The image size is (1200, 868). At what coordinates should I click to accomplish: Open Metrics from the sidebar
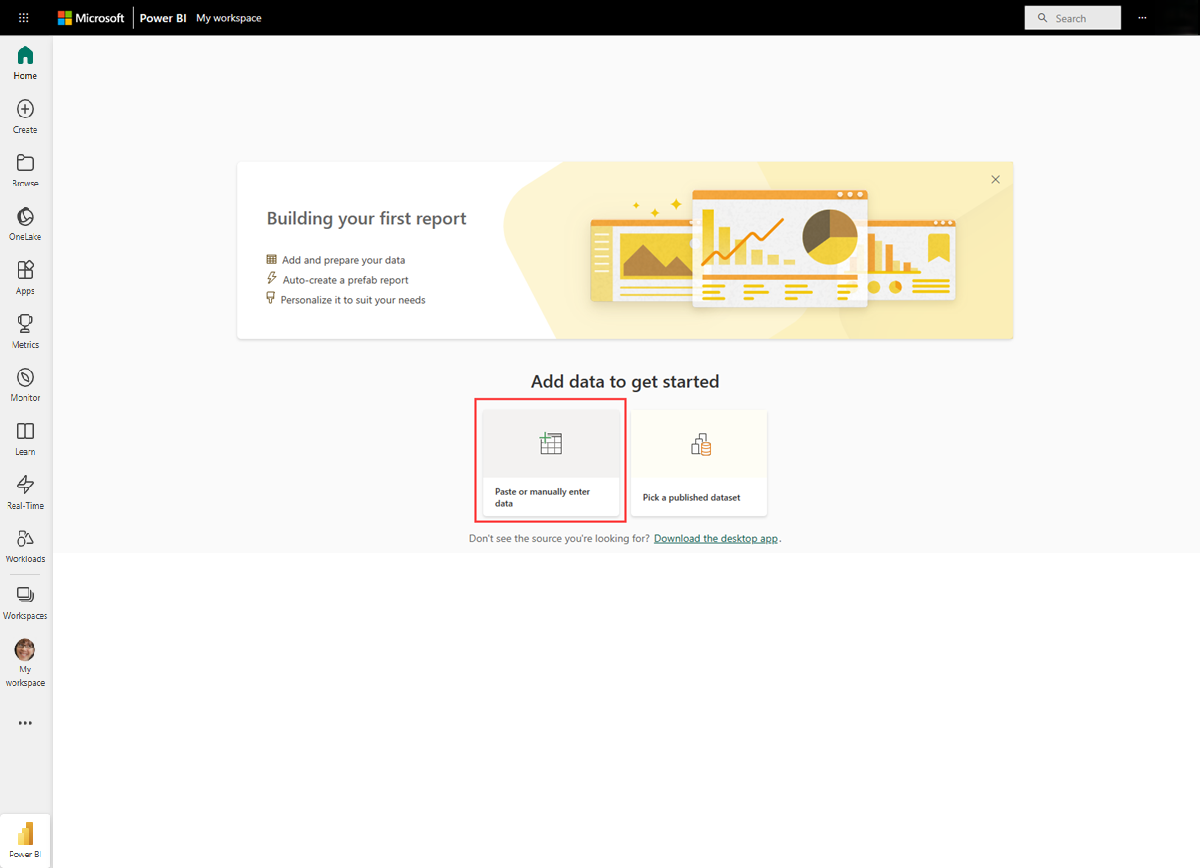[25, 331]
